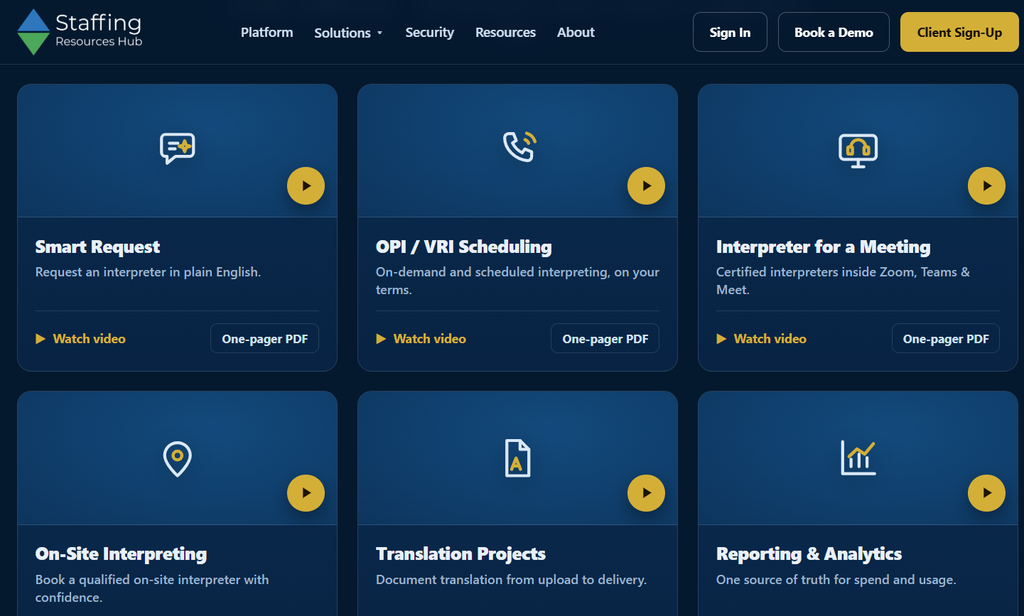The height and width of the screenshot is (616, 1024).
Task: Go to the Security page
Action: (x=429, y=32)
